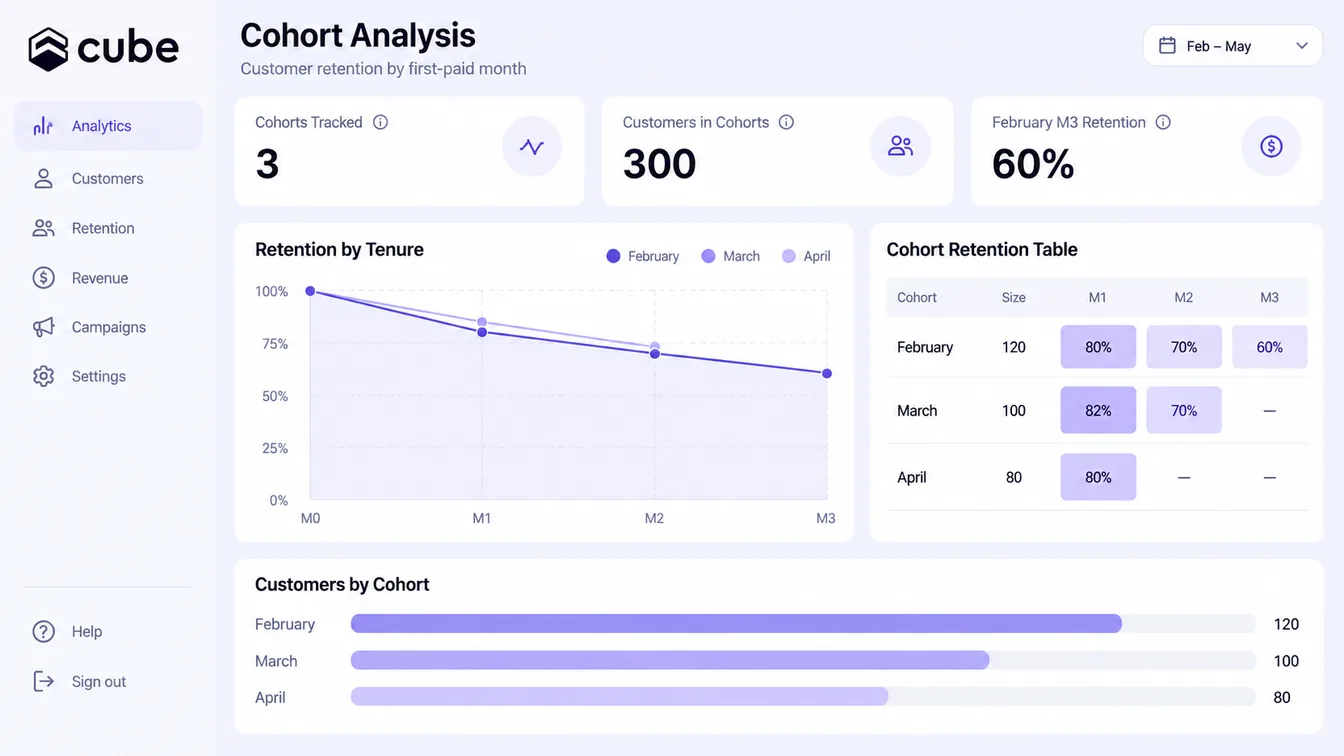
Task: Open the Analytics menu item
Action: (x=108, y=126)
